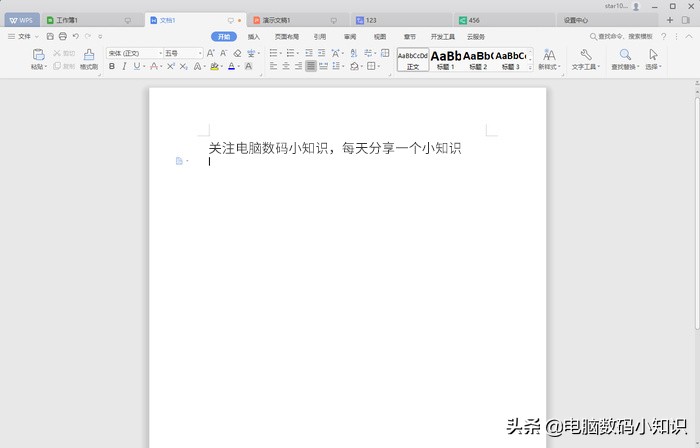Select the Format Painter (格式刷) tool
Image resolution: width=700 pixels, height=448 pixels.
(x=89, y=59)
